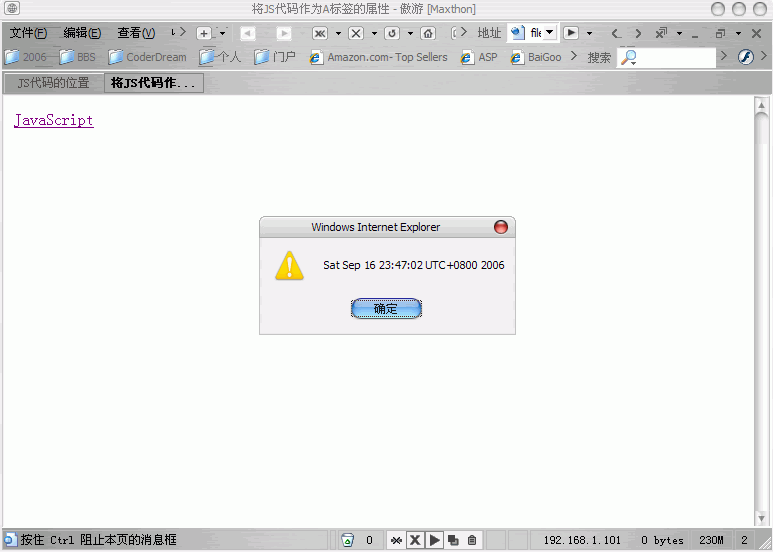Open the 查看(V) menu

click(136, 33)
